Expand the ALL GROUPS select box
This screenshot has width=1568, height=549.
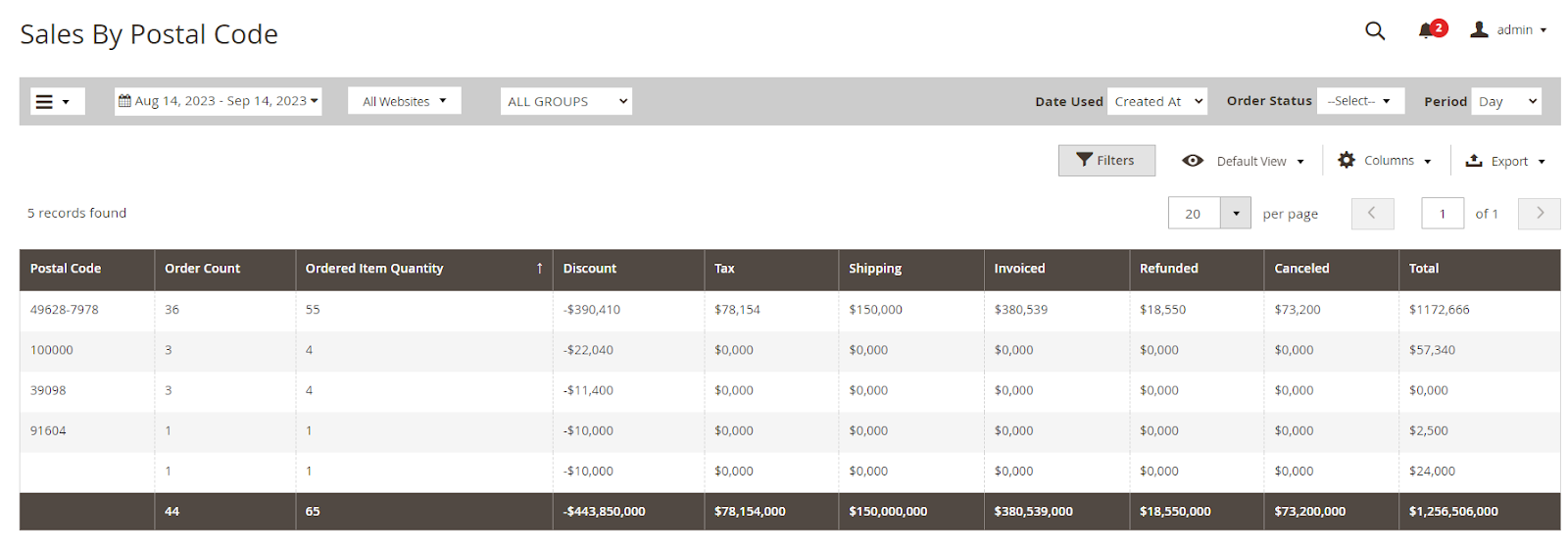pos(566,101)
